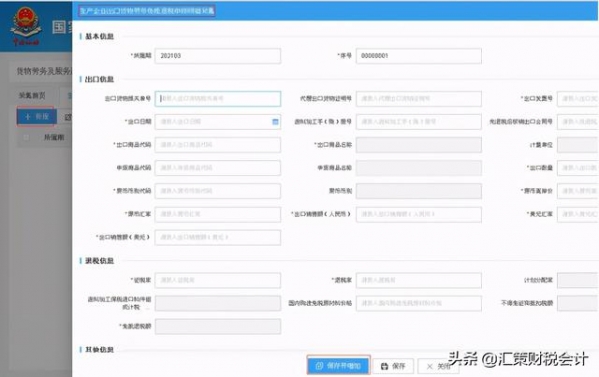Viewport: 599px width, 377px height.
Task: Click the 出口销售额(人民币) input field
Action: [419, 214]
